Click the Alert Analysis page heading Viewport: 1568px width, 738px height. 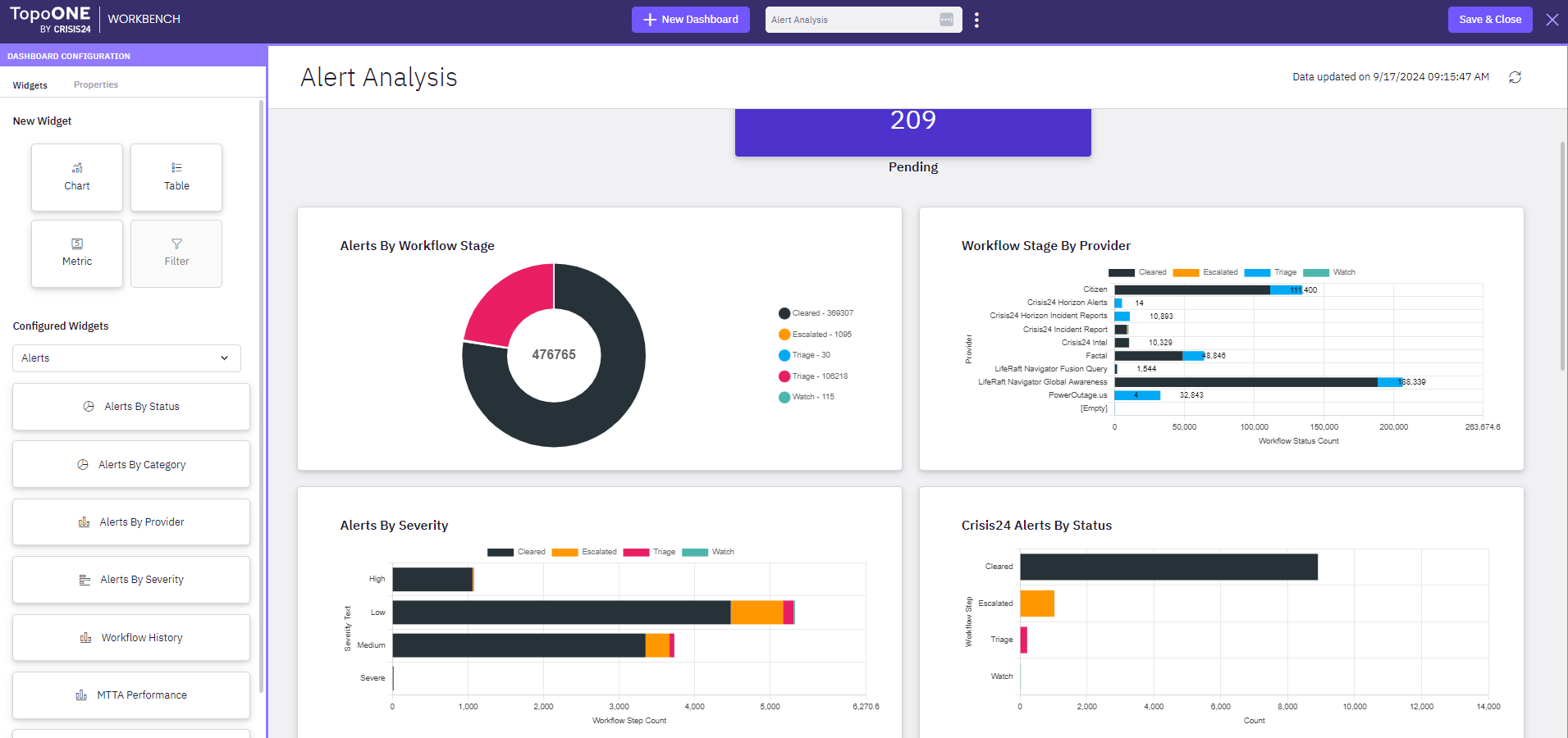[378, 77]
